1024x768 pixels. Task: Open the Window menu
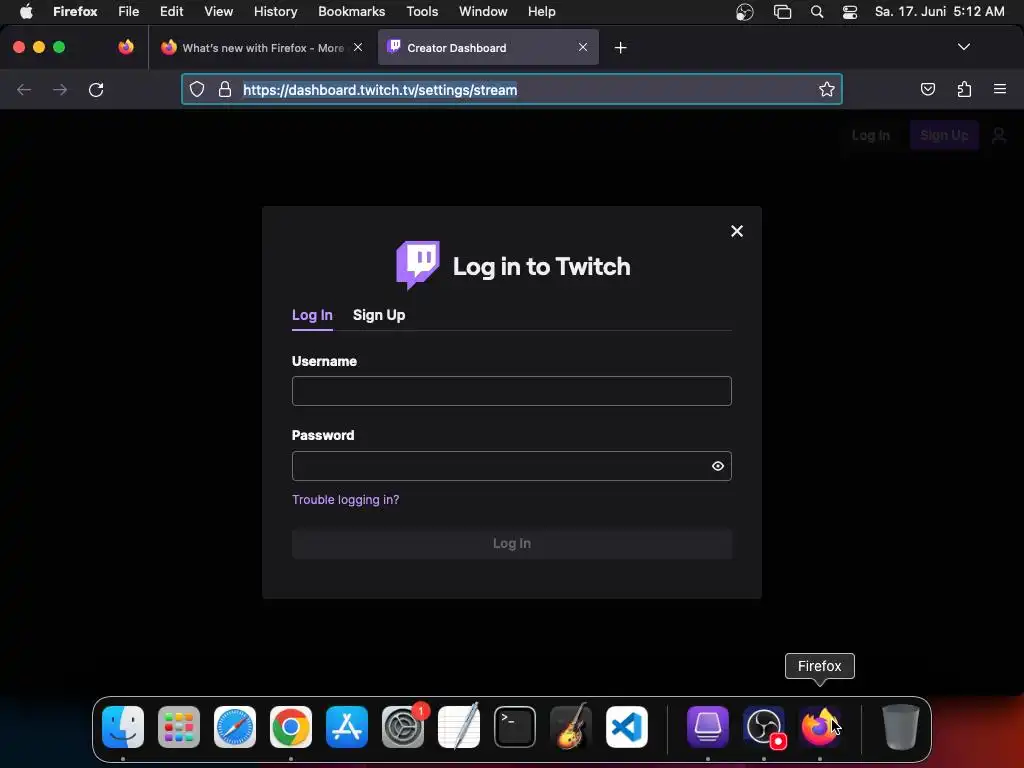pyautogui.click(x=483, y=12)
